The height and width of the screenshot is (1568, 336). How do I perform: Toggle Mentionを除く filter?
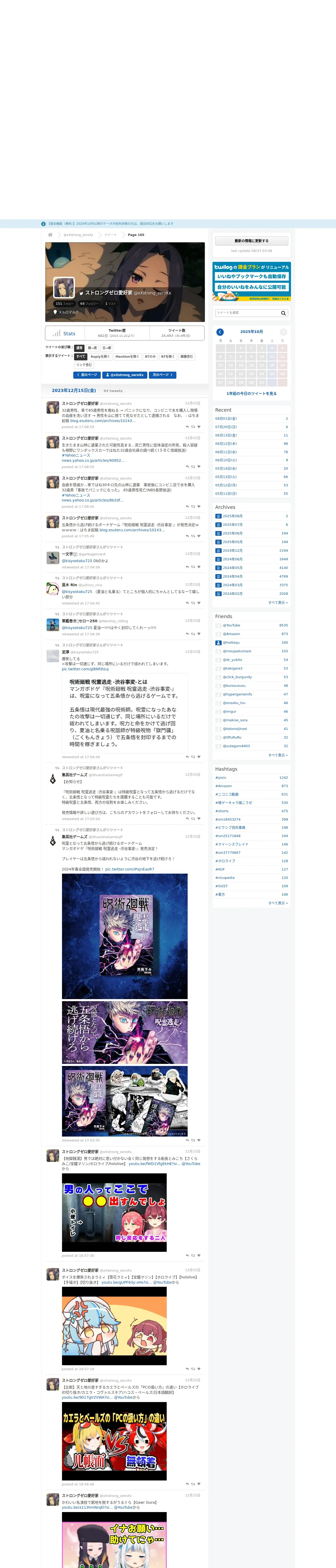127,357
